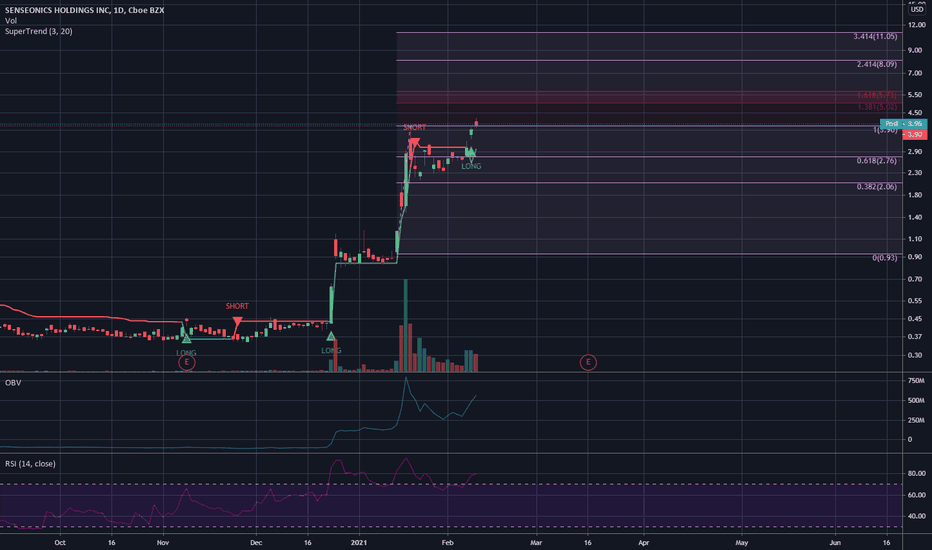The height and width of the screenshot is (550, 932).
Task: Click the May label on time axis
Action: click(x=742, y=542)
